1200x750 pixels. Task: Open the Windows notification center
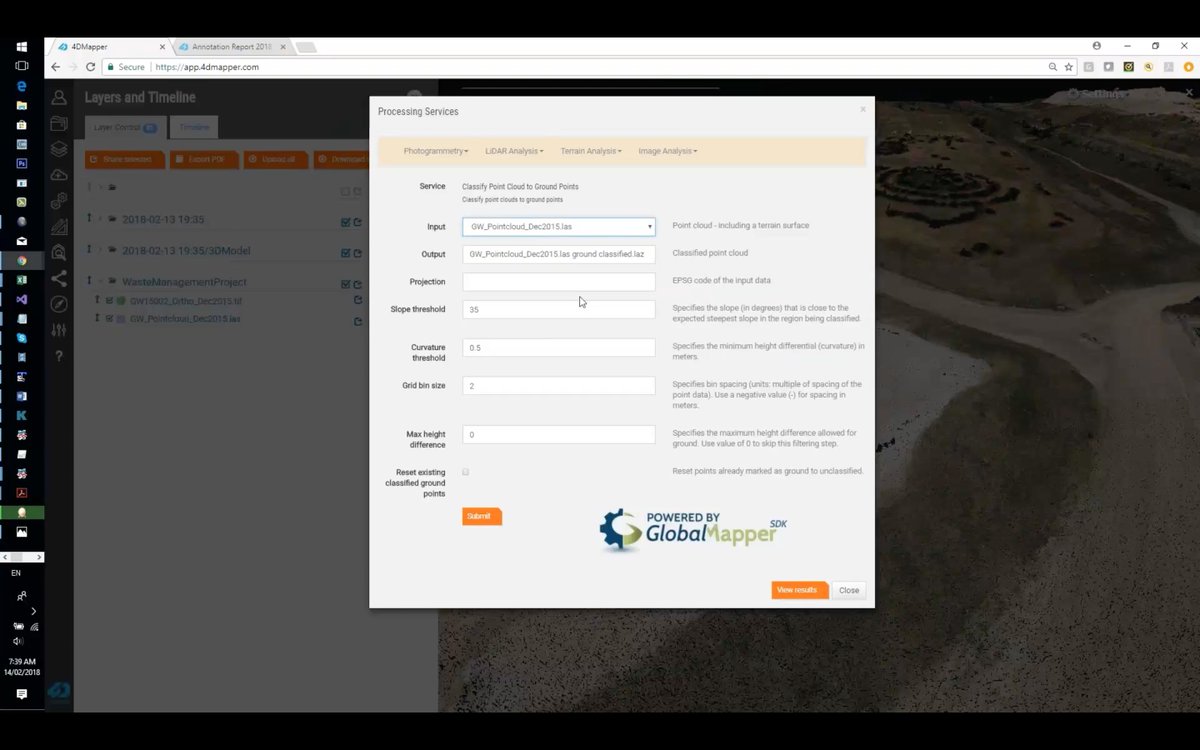coord(21,694)
